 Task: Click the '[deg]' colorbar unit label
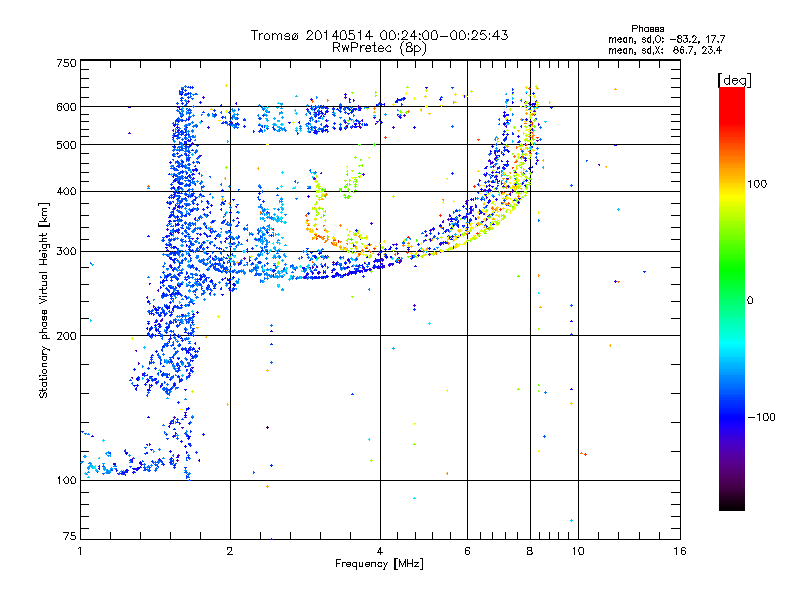tap(734, 80)
